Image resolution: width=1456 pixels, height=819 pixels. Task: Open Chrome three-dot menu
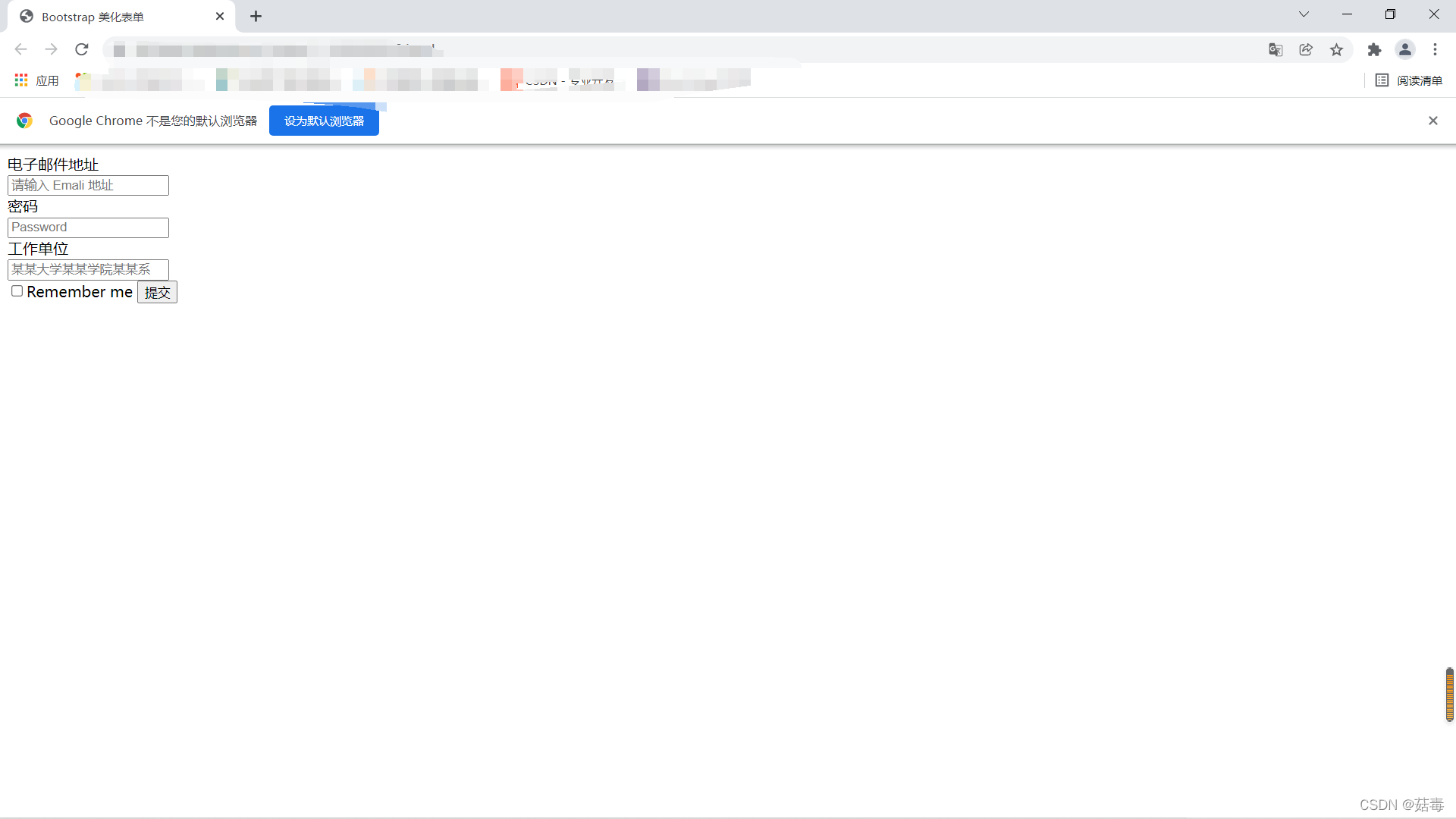(x=1435, y=49)
